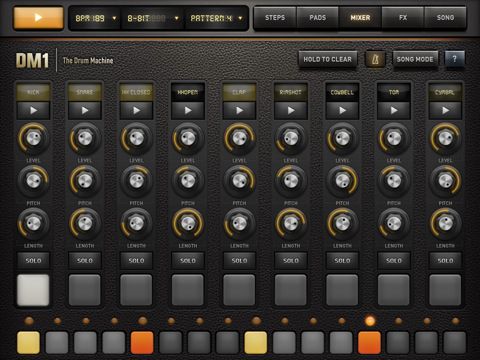The image size is (480, 360).
Task: Preview the Clap sound with its play arrow
Action: pyautogui.click(x=239, y=110)
